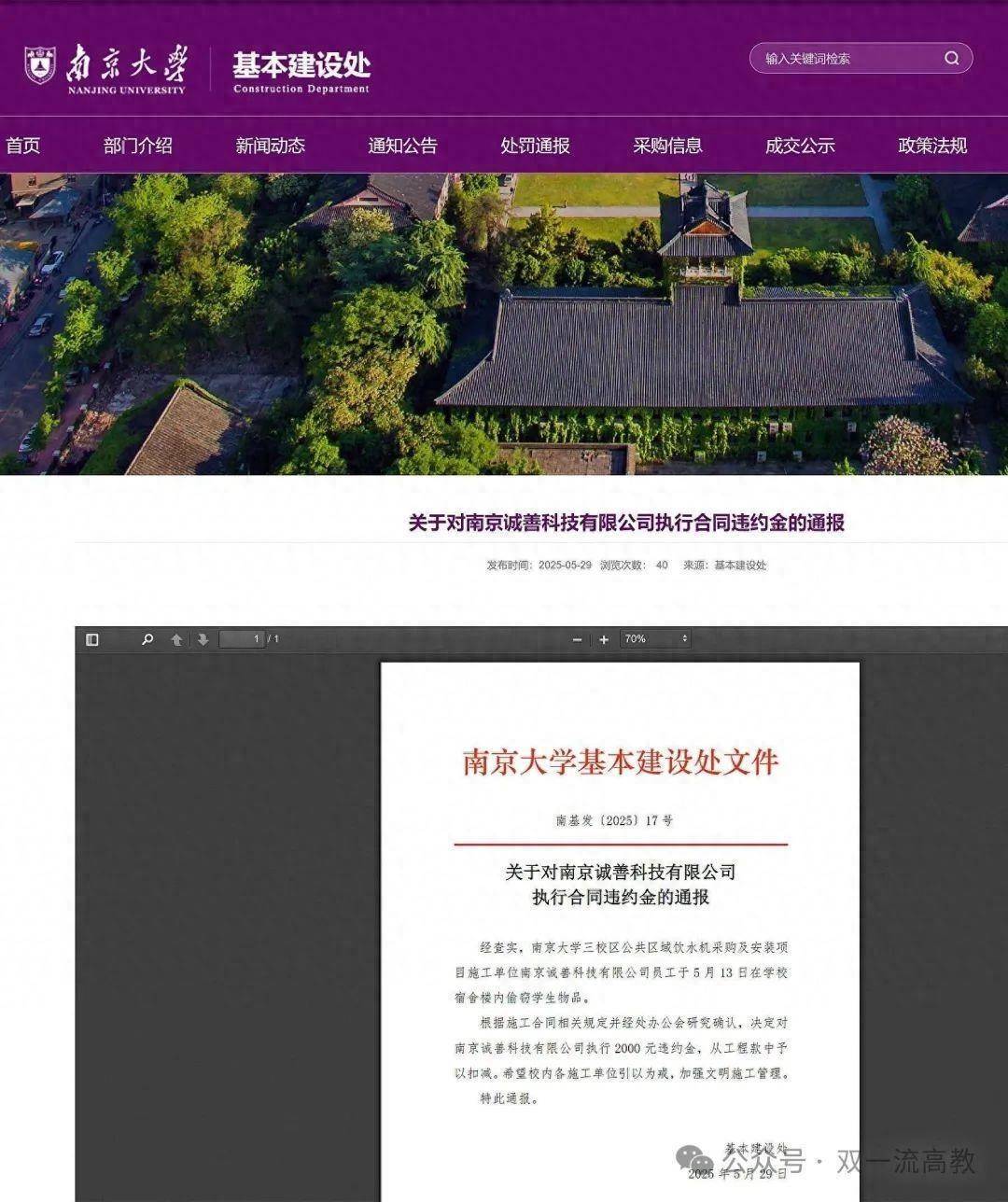Visit the 成交公示 page
1008x1202 pixels.
800,146
